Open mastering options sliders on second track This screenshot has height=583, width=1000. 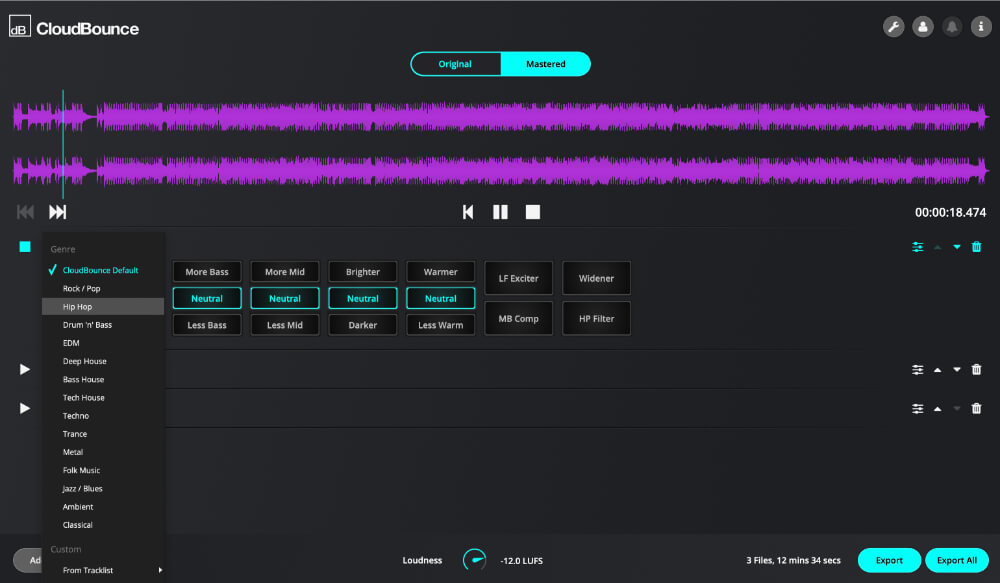point(917,369)
